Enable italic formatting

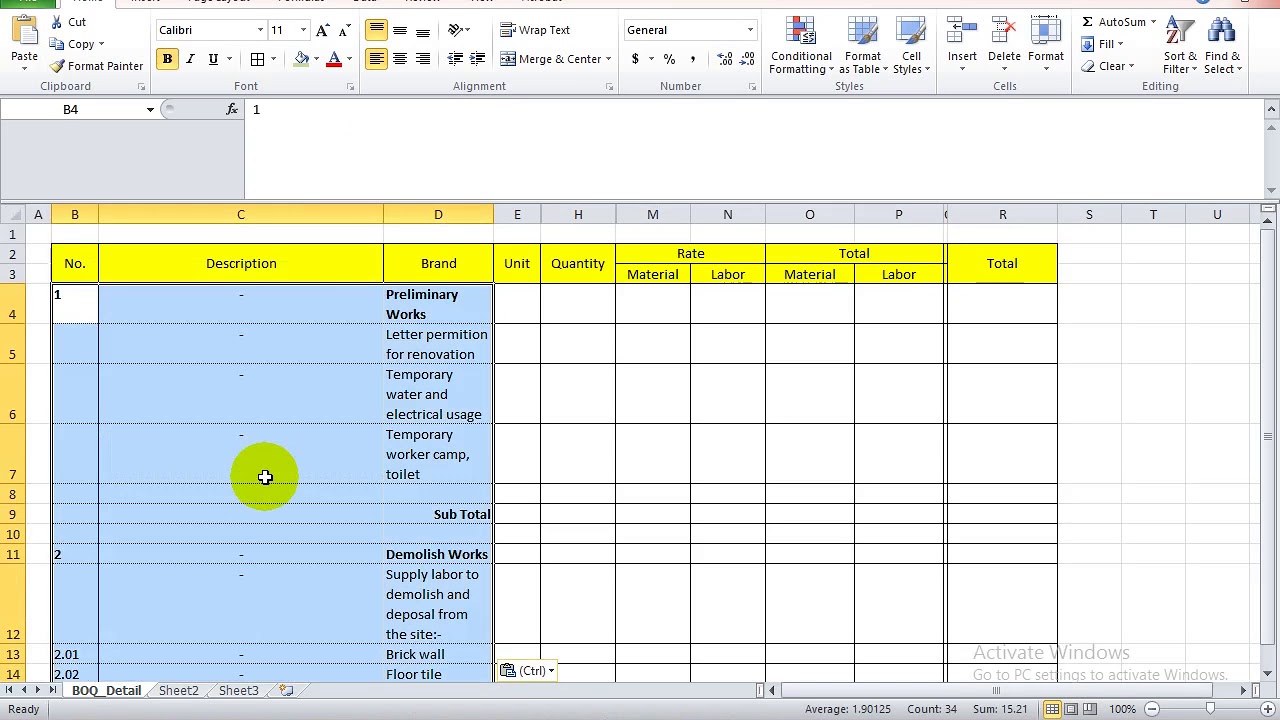pos(190,59)
